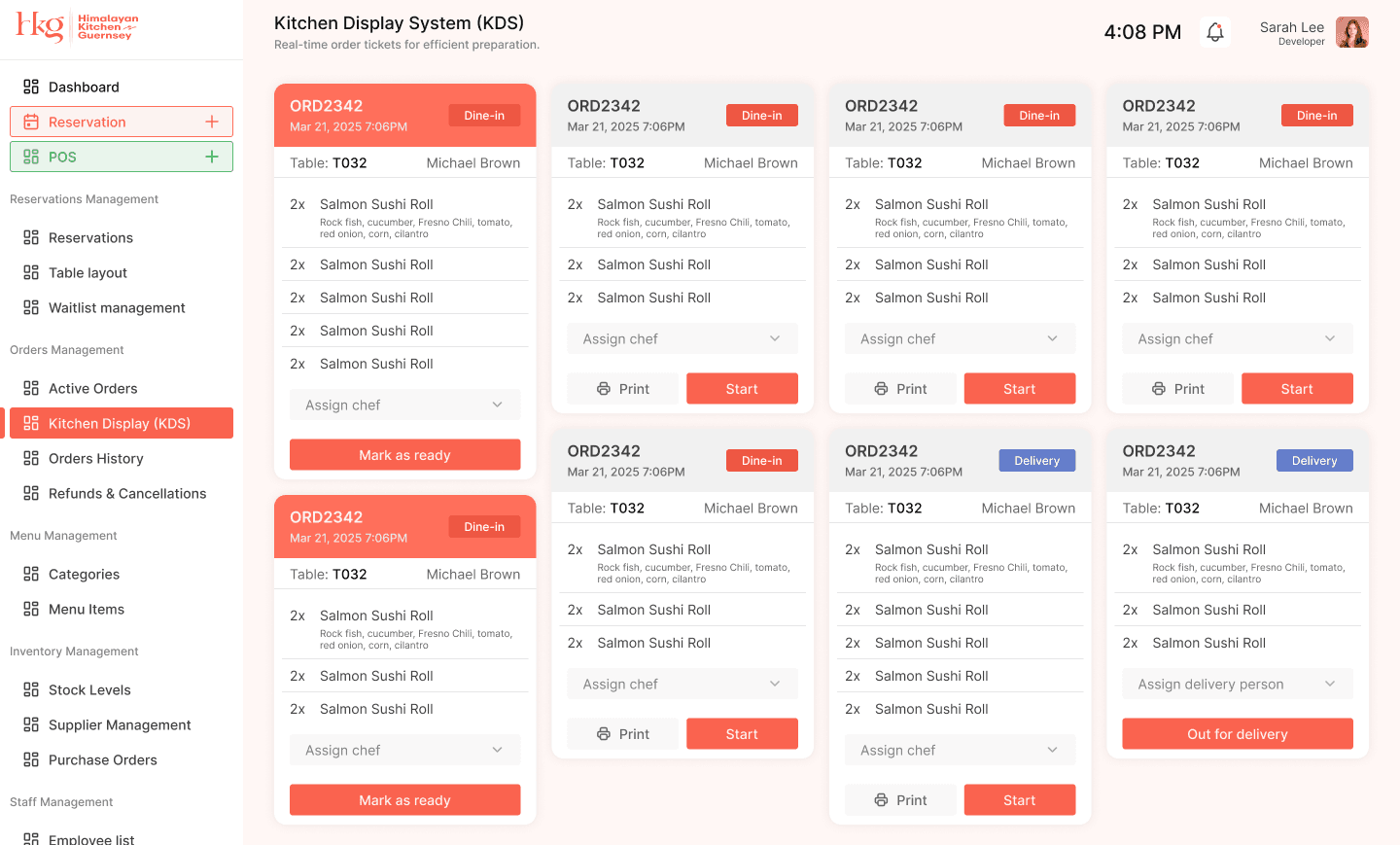Click the calendar icon next to Reservation
Screen dimensions: 1400x845
pos(31,122)
